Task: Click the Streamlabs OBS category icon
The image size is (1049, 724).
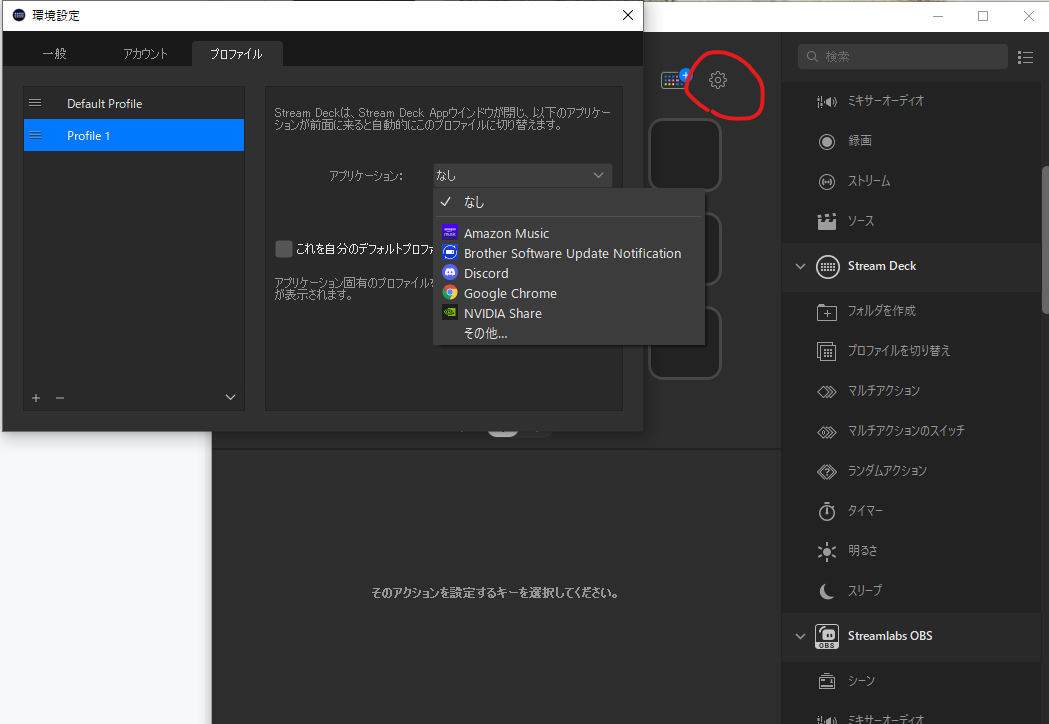Action: coord(827,636)
